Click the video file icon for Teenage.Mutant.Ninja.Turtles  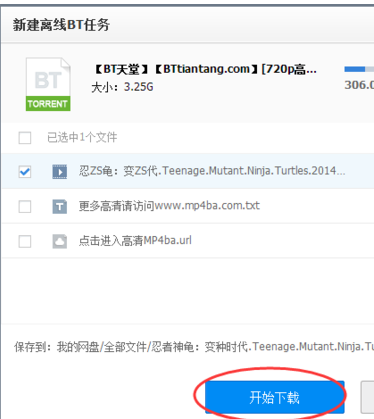coord(60,172)
